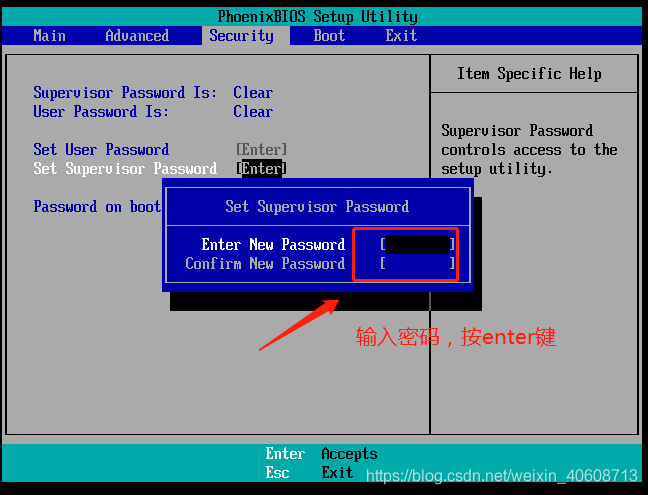Click the Item Specific Help heading
Screen dimensions: 648x495
[x=529, y=74]
